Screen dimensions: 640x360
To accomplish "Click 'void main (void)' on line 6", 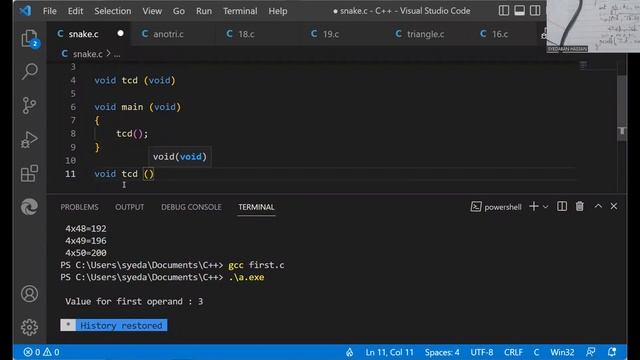I will point(138,107).
